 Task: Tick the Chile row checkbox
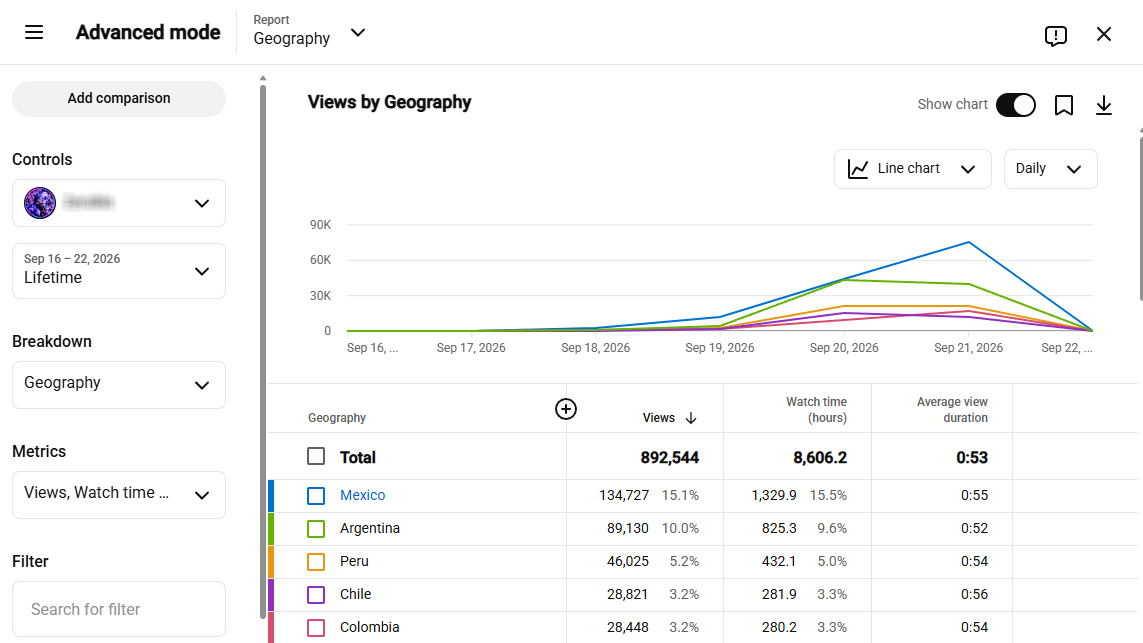(316, 594)
